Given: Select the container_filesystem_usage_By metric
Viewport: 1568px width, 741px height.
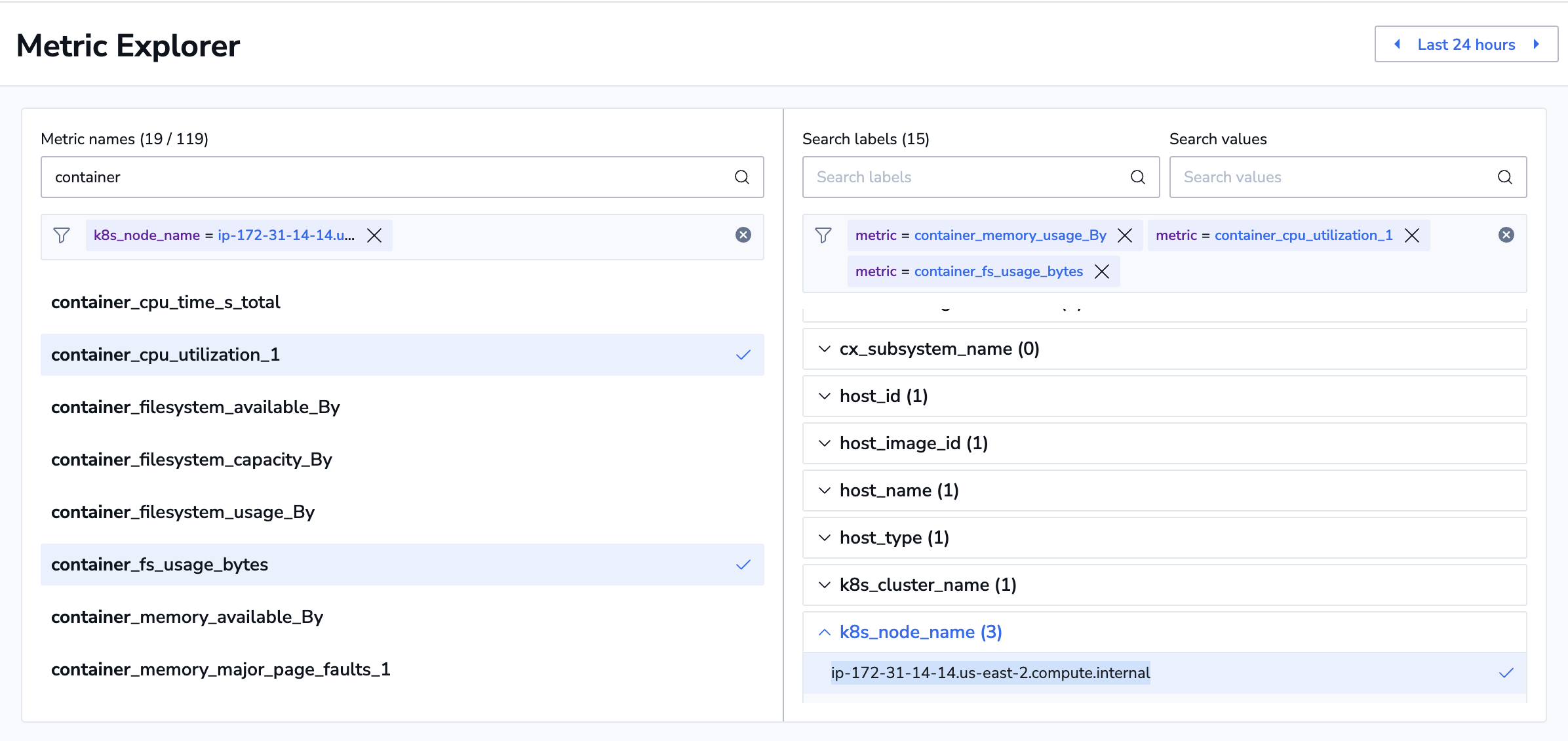Looking at the screenshot, I should pyautogui.click(x=183, y=512).
